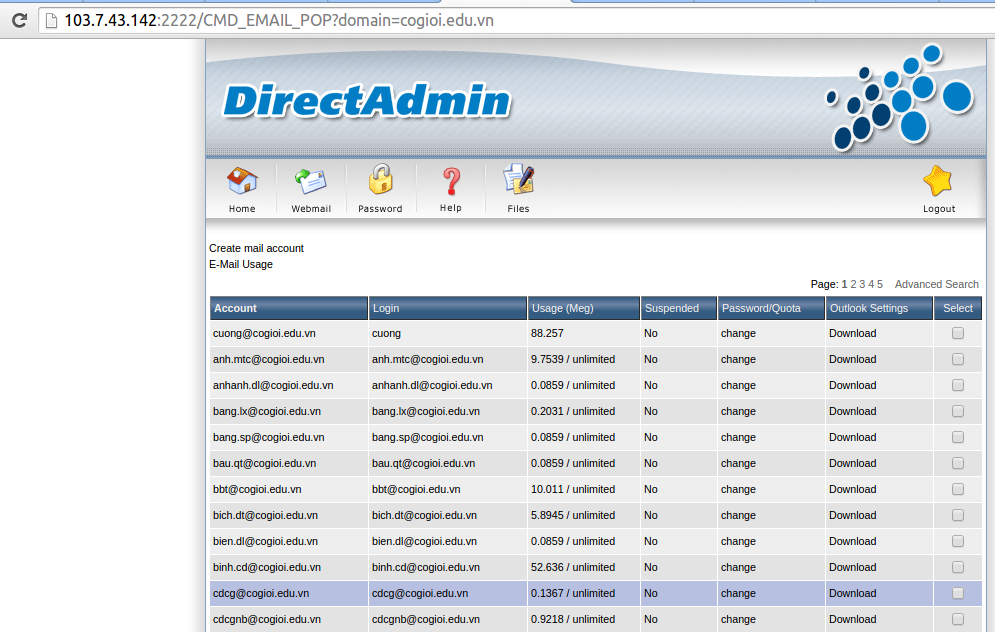This screenshot has width=995, height=632.
Task: Click the Logout star icon
Action: pyautogui.click(x=938, y=181)
